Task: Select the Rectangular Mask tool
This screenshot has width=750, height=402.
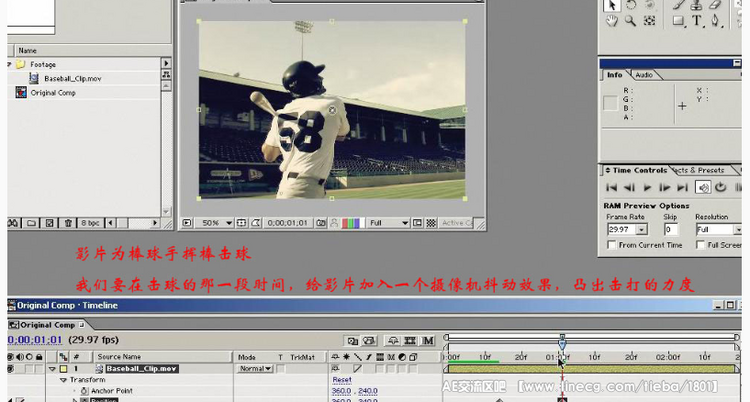Action: [678, 21]
